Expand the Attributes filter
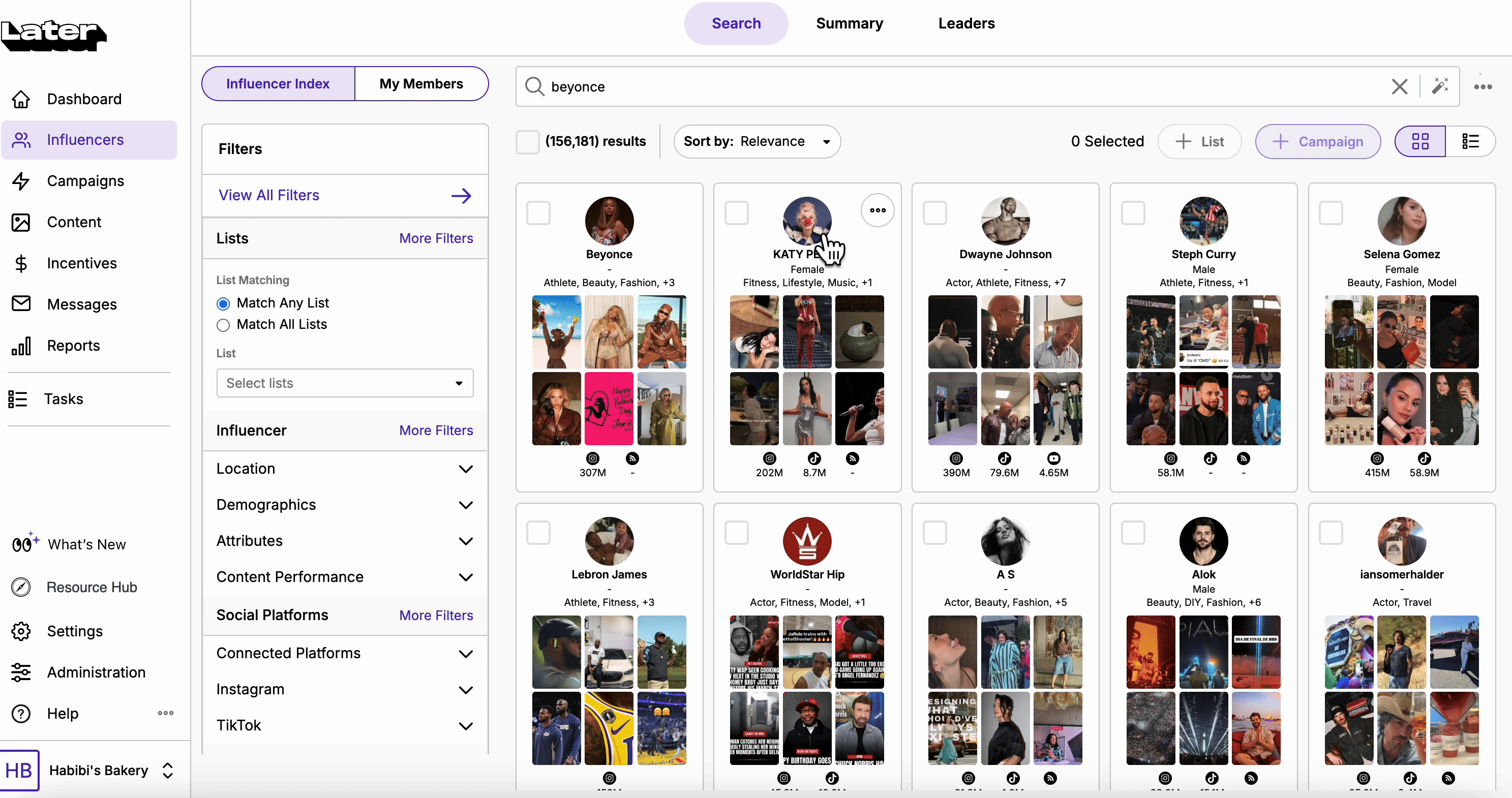 pos(345,541)
